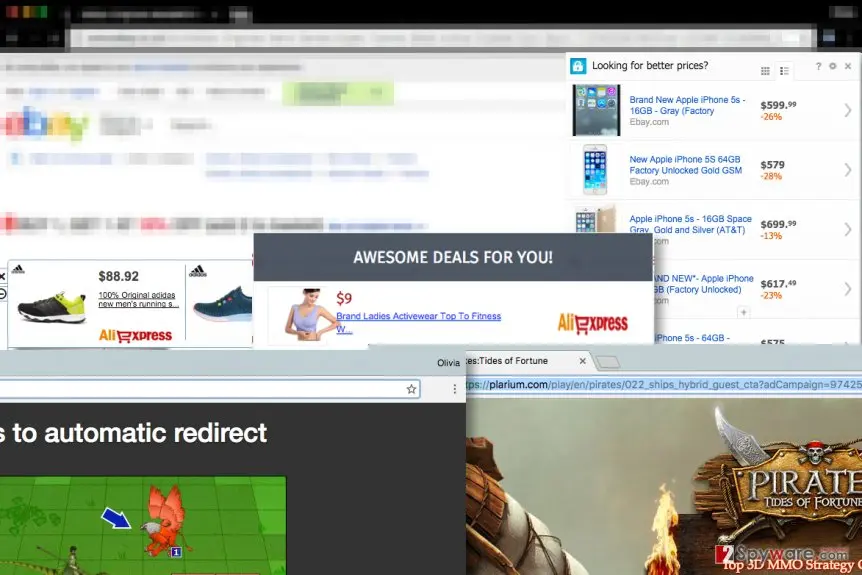Click the orange griffin in the game
Image resolution: width=862 pixels, height=575 pixels.
[x=165, y=519]
